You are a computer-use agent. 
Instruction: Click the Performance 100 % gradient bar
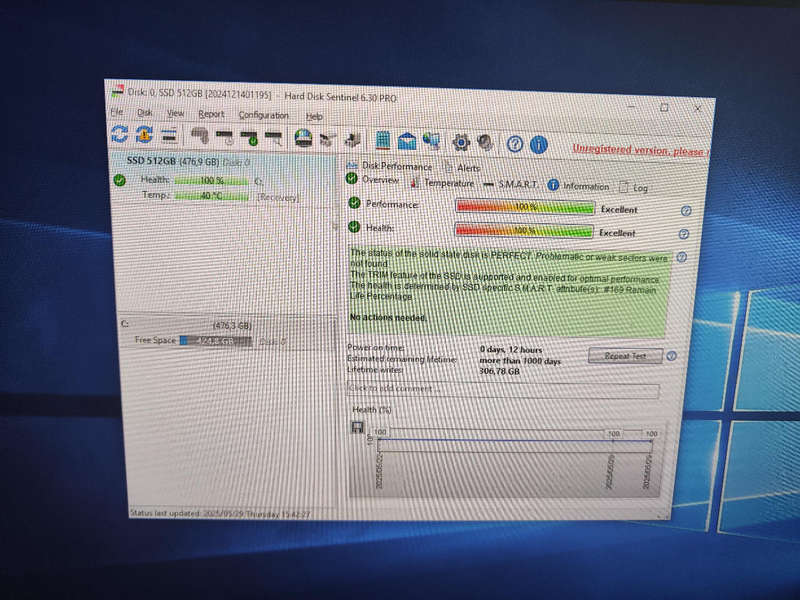click(x=525, y=207)
